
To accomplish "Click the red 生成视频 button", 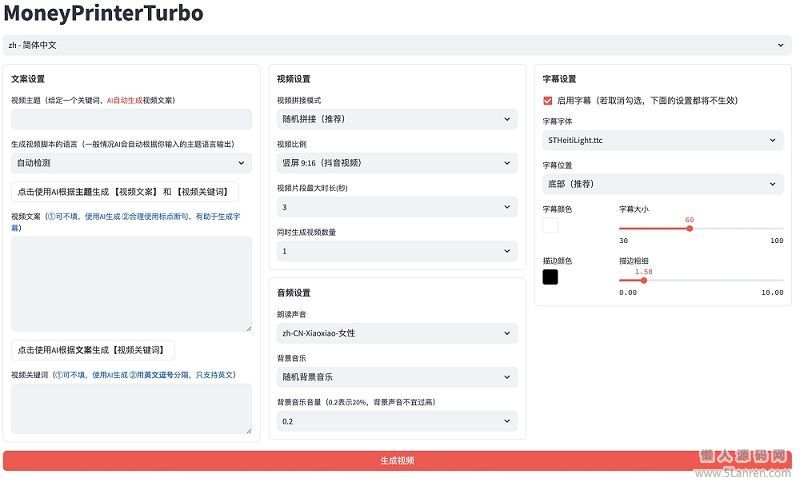I will click(397, 461).
